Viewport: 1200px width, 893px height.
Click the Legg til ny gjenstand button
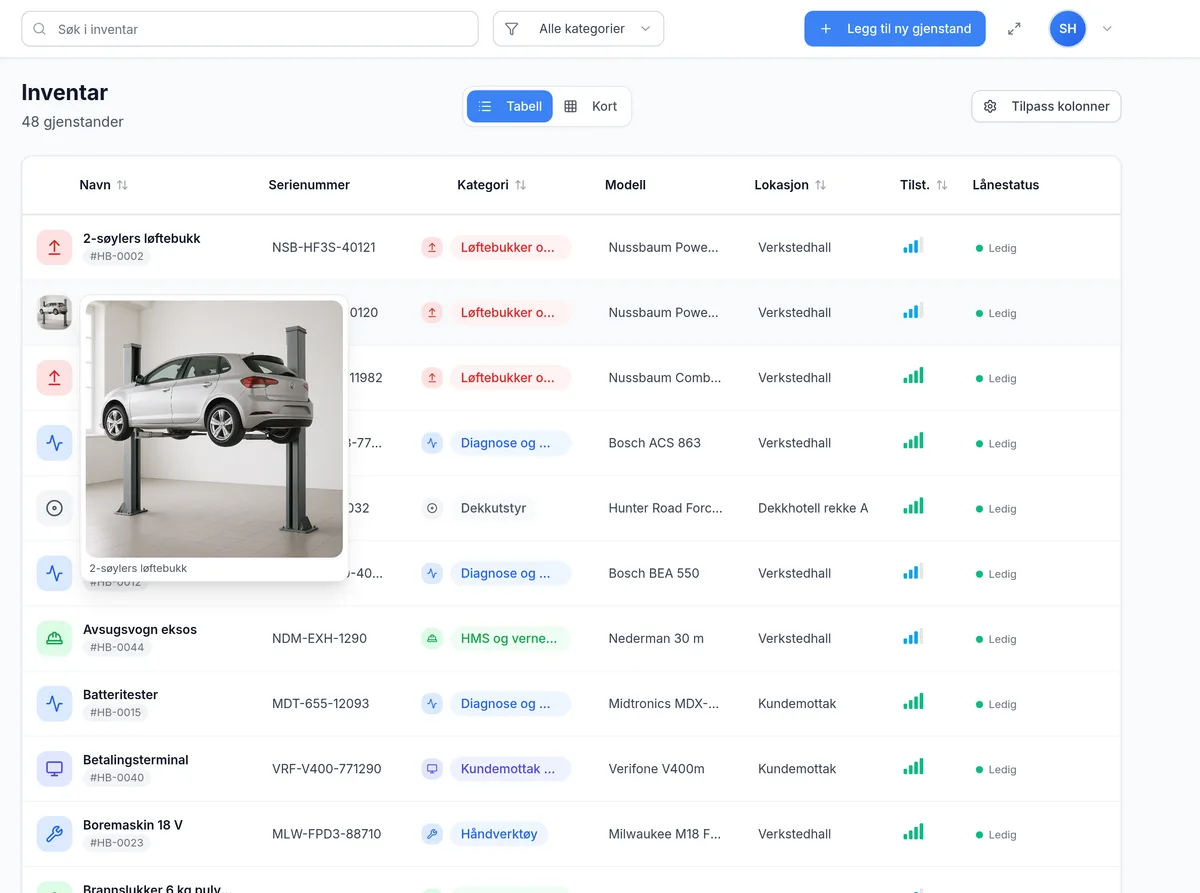895,29
